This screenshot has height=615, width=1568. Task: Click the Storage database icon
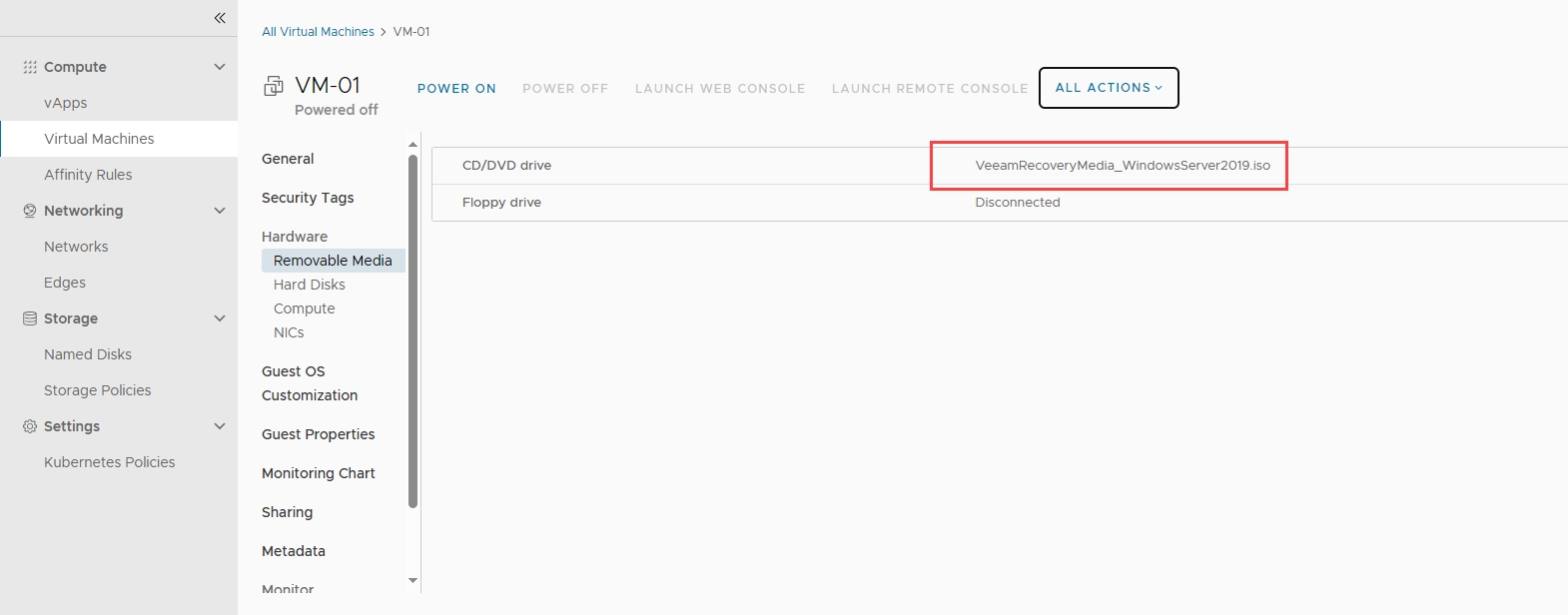pos(30,318)
